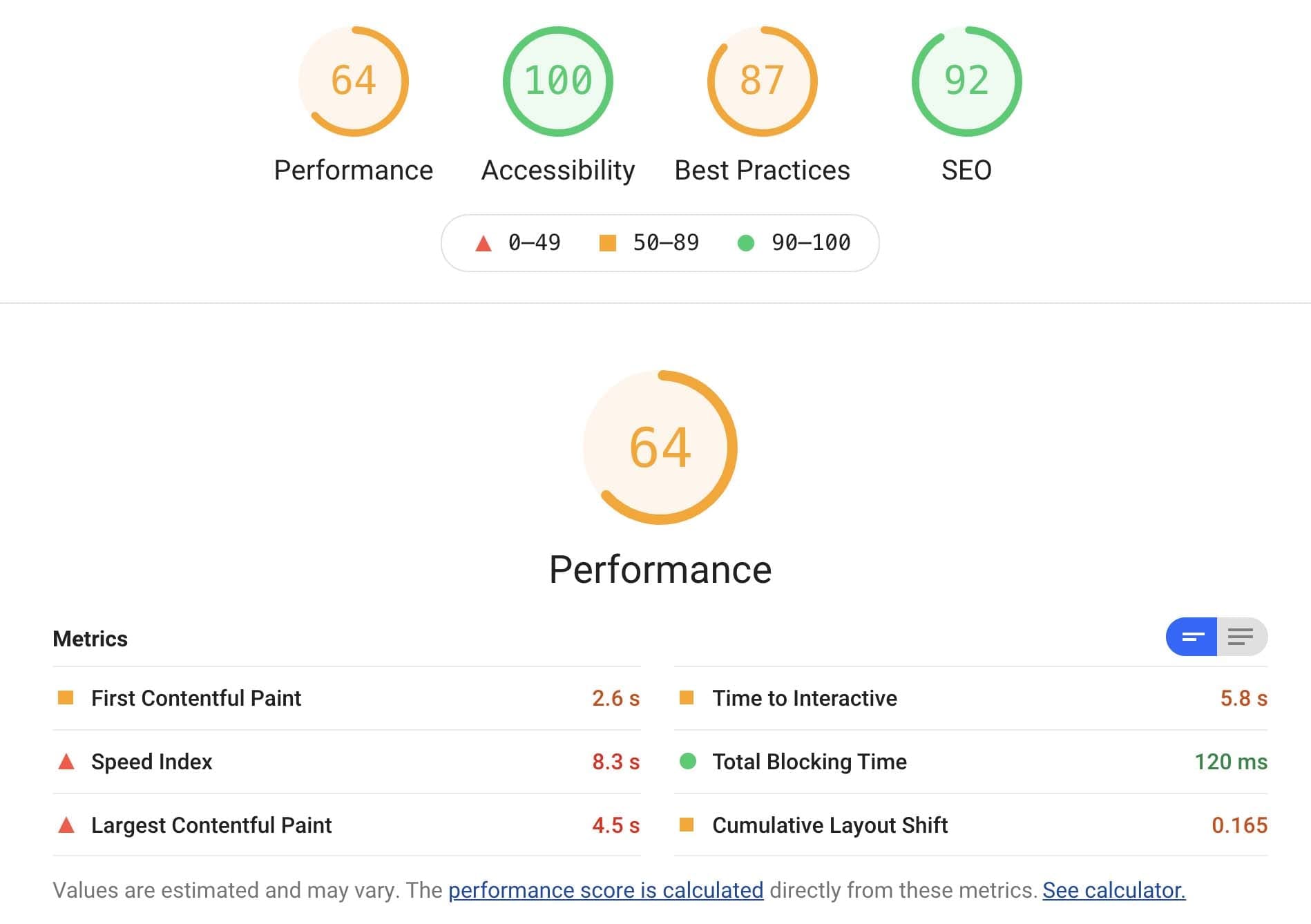This screenshot has height=924, width=1311.
Task: Select the Accessibility score gauge
Action: 557,81
